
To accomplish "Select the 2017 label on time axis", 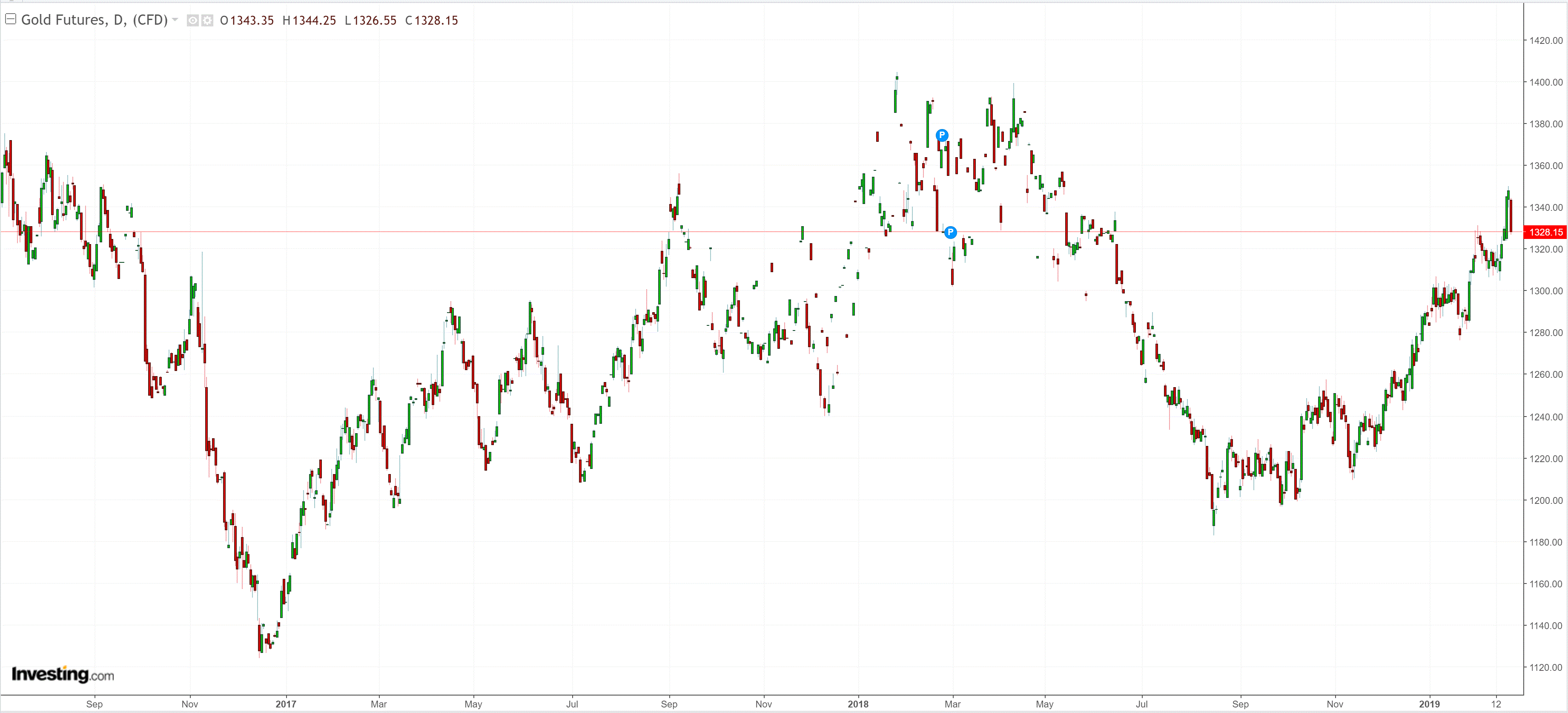I will (x=286, y=704).
